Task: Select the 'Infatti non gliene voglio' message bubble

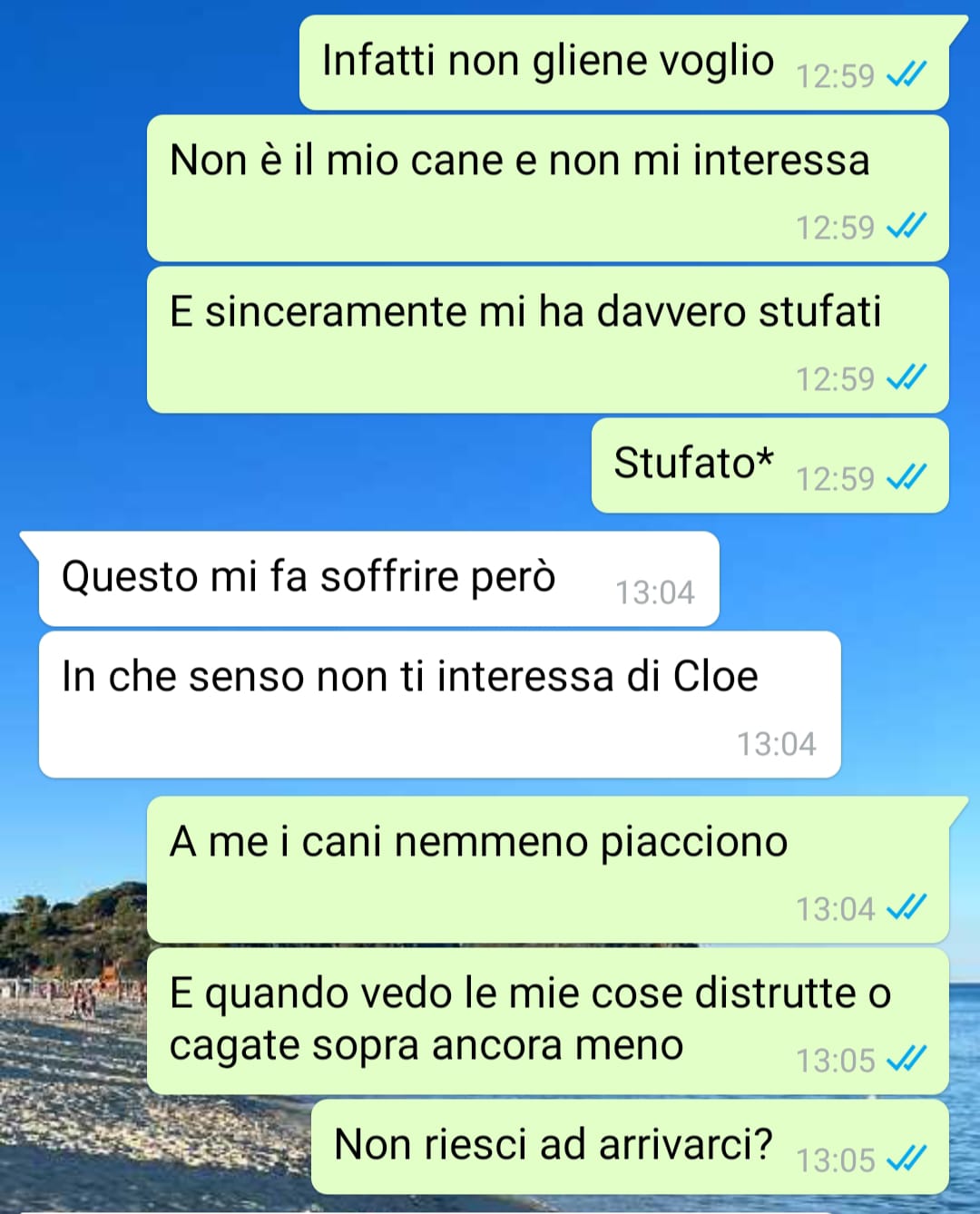Action: click(x=624, y=63)
